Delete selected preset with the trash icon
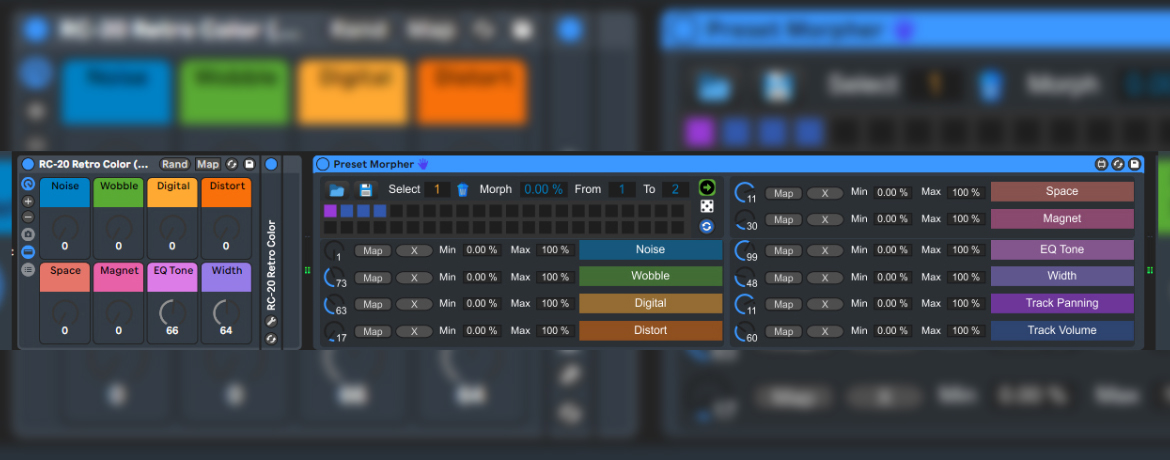The image size is (1170, 460). pyautogui.click(x=463, y=190)
